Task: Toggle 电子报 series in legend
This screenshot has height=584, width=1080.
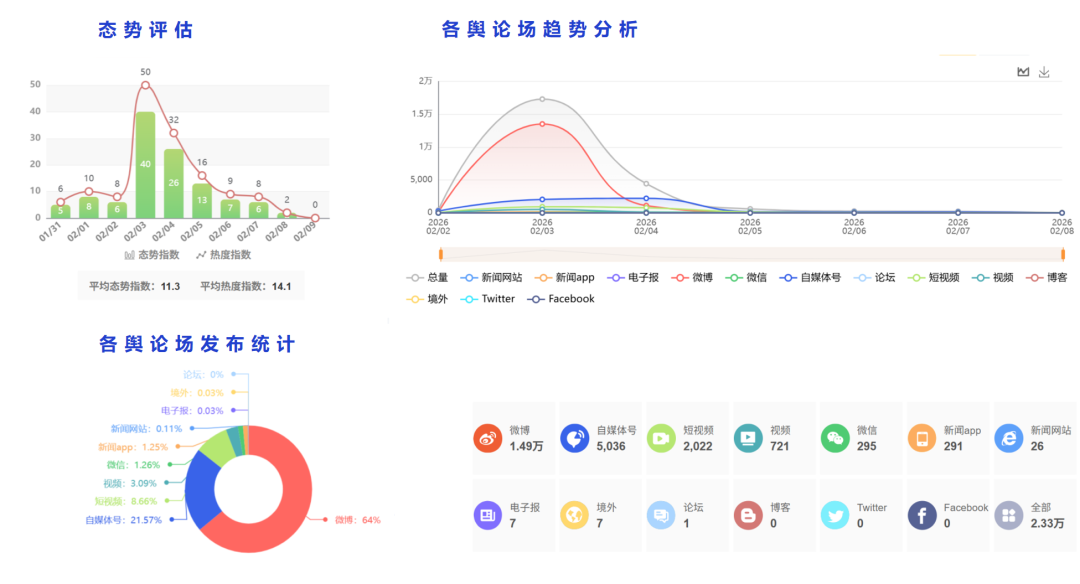Action: [633, 278]
